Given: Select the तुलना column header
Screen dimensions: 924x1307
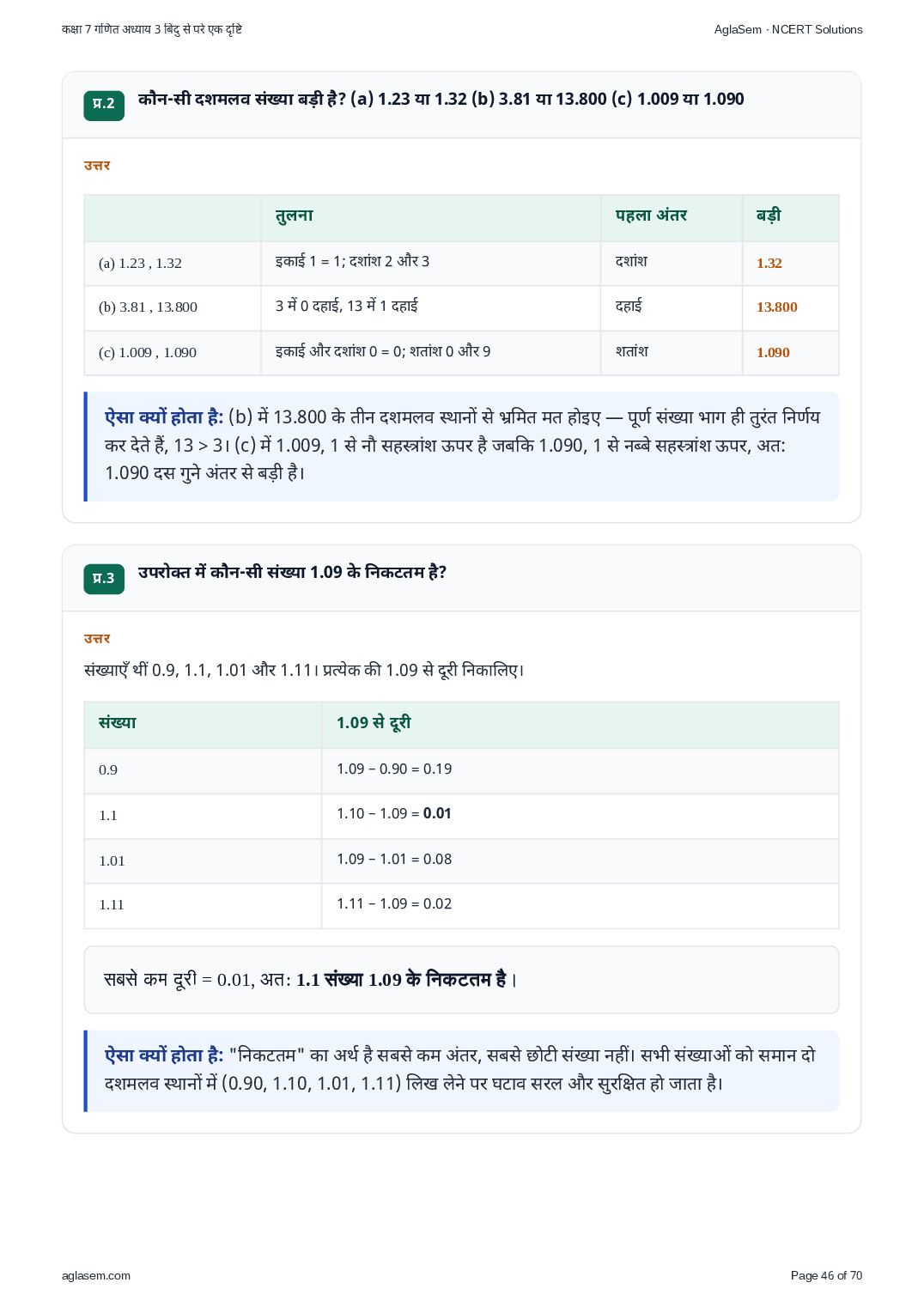Looking at the screenshot, I should (430, 217).
